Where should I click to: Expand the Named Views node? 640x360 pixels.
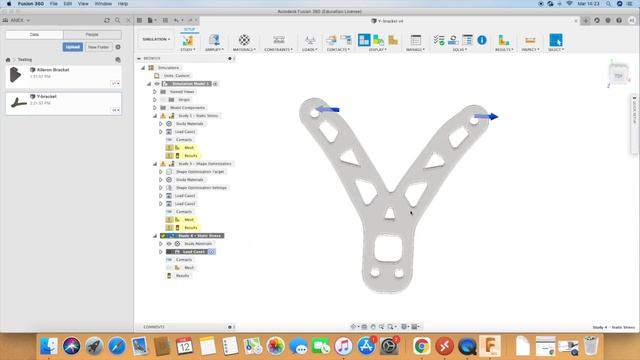155,92
